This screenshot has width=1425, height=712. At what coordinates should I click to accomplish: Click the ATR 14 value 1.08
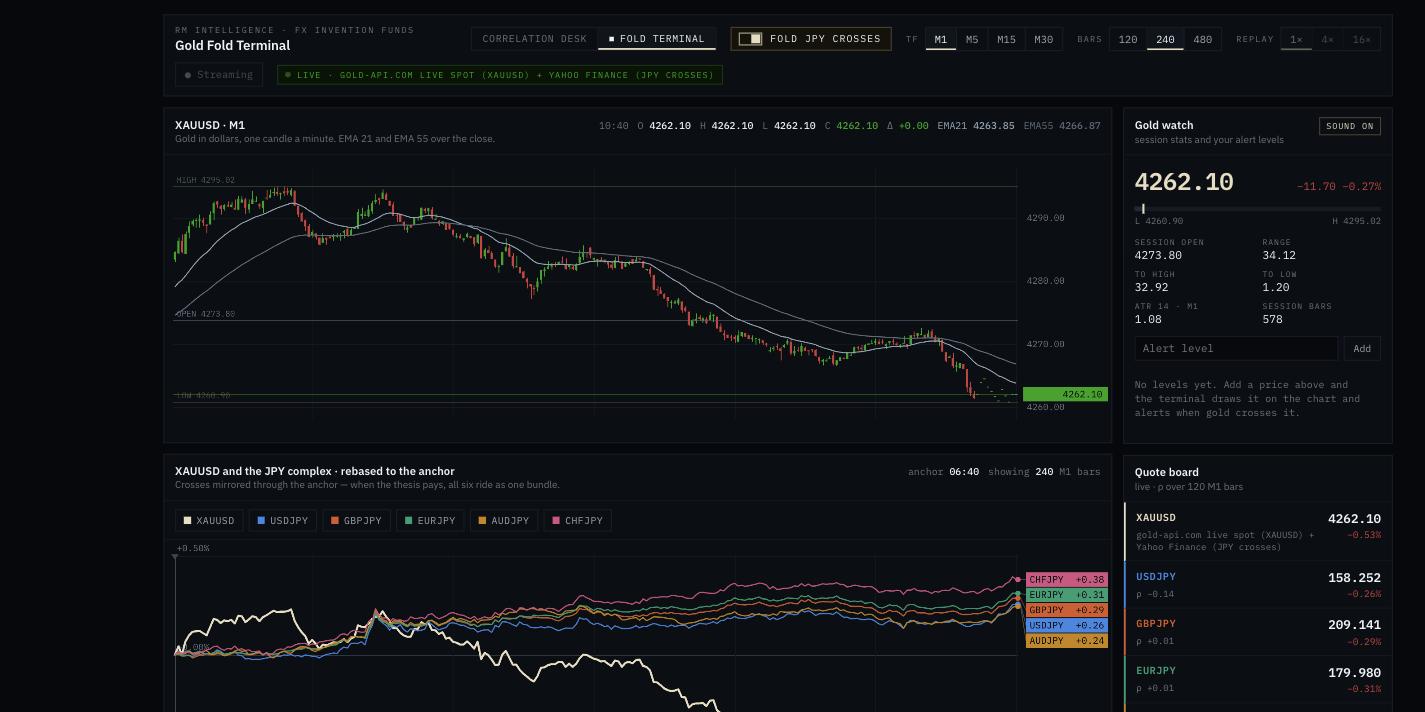1148,320
